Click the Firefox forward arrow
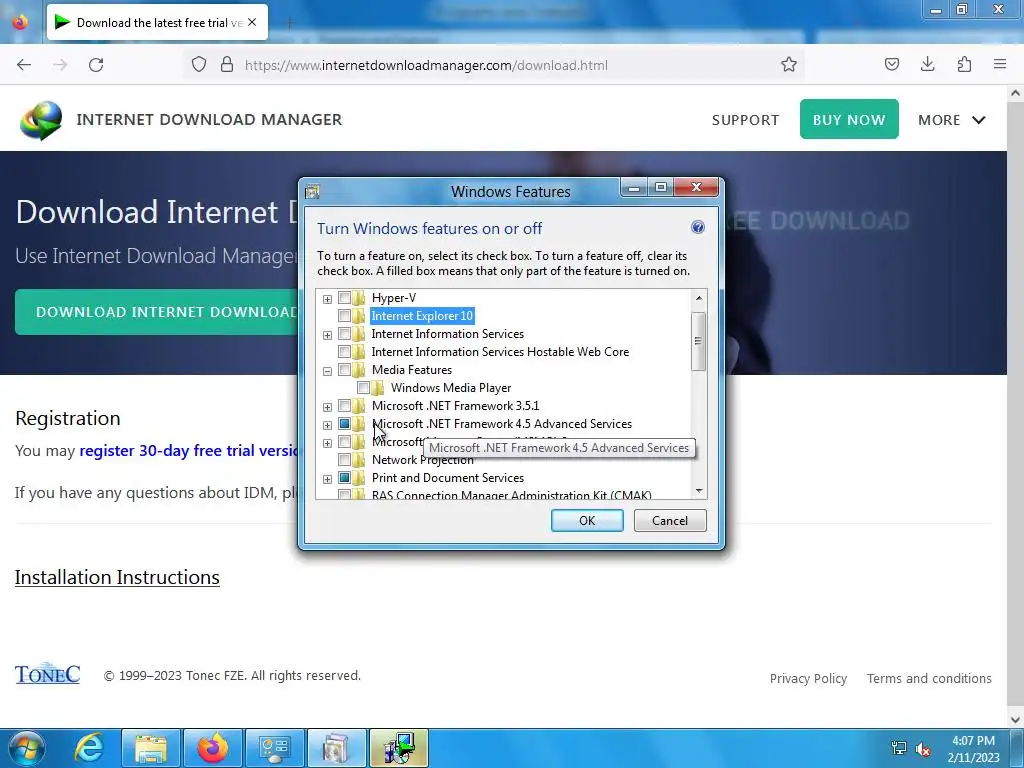1024x768 pixels. click(60, 65)
